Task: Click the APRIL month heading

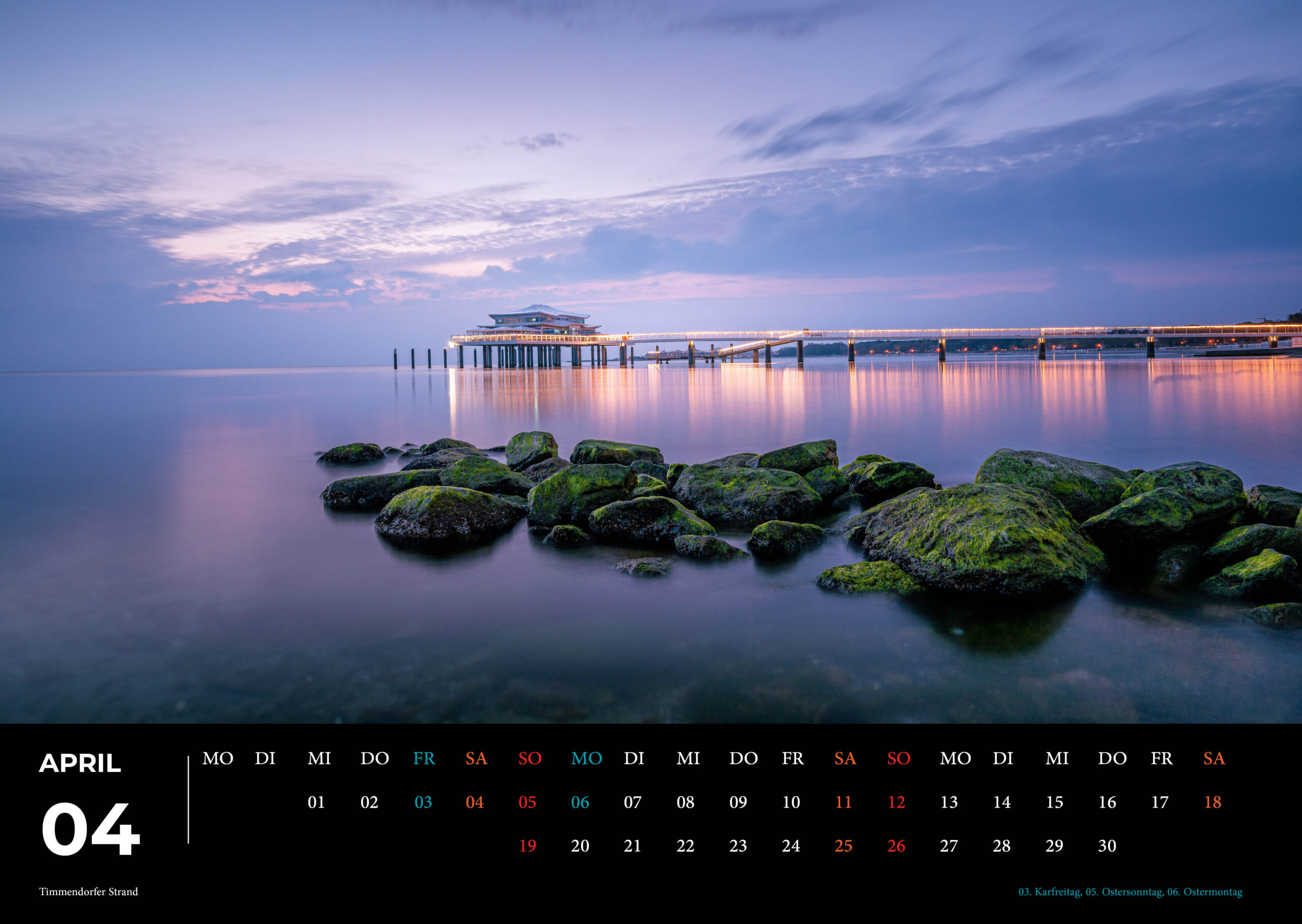Action: tap(80, 763)
